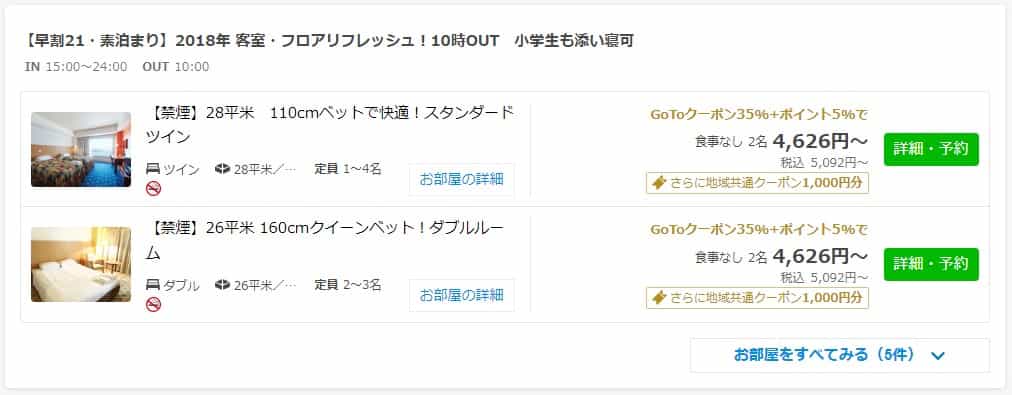Open the 【禁煙】28平米 スタンダードツイン title
1012x395 pixels.
(x=330, y=125)
